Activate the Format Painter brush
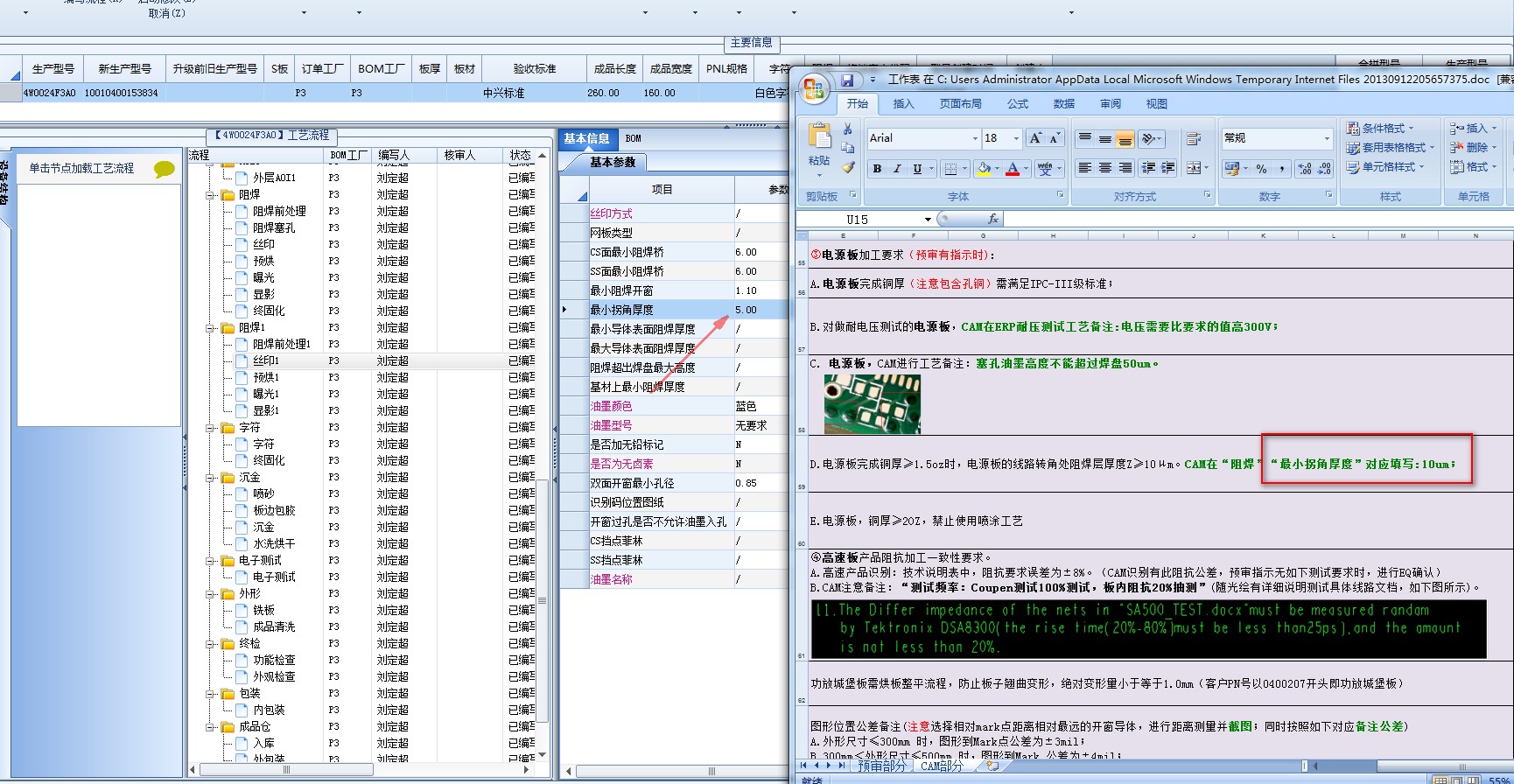The width and height of the screenshot is (1514, 784). pos(847,167)
